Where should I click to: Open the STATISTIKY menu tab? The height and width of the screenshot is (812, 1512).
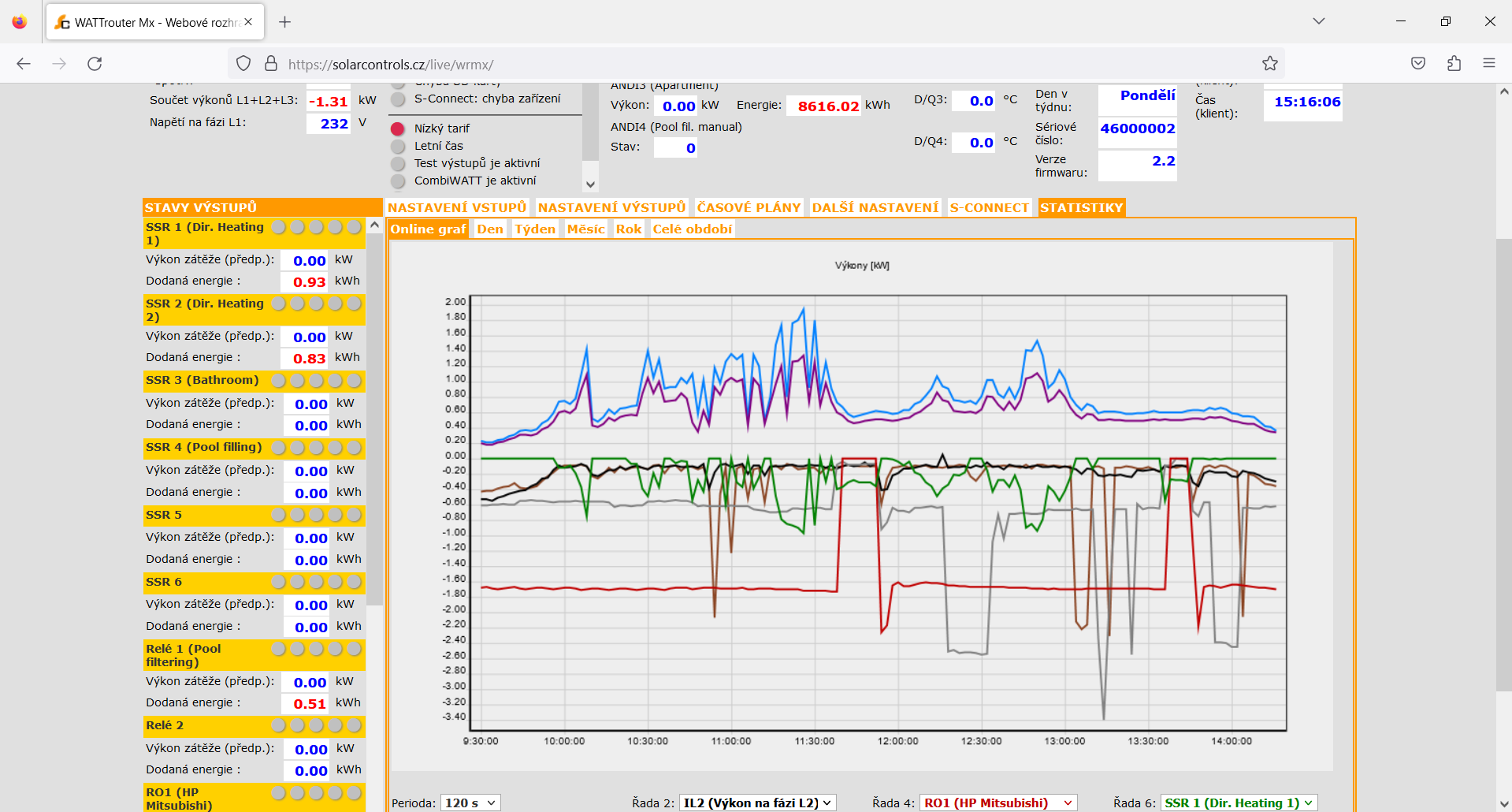click(x=1081, y=207)
